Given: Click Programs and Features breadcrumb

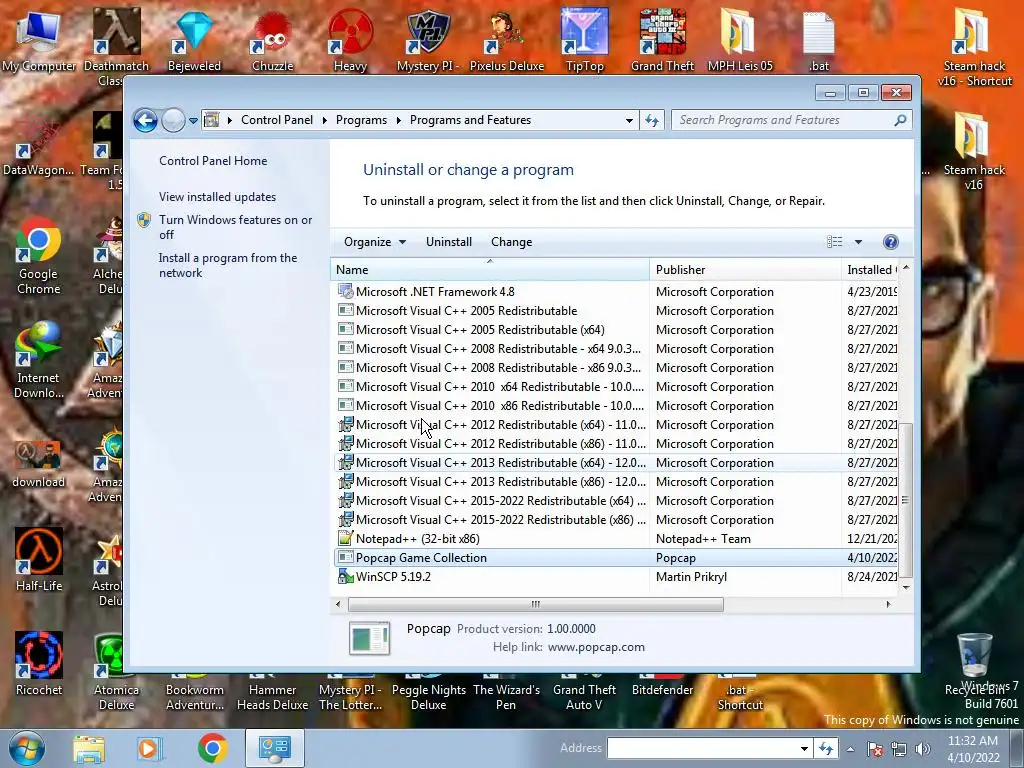Looking at the screenshot, I should point(470,120).
